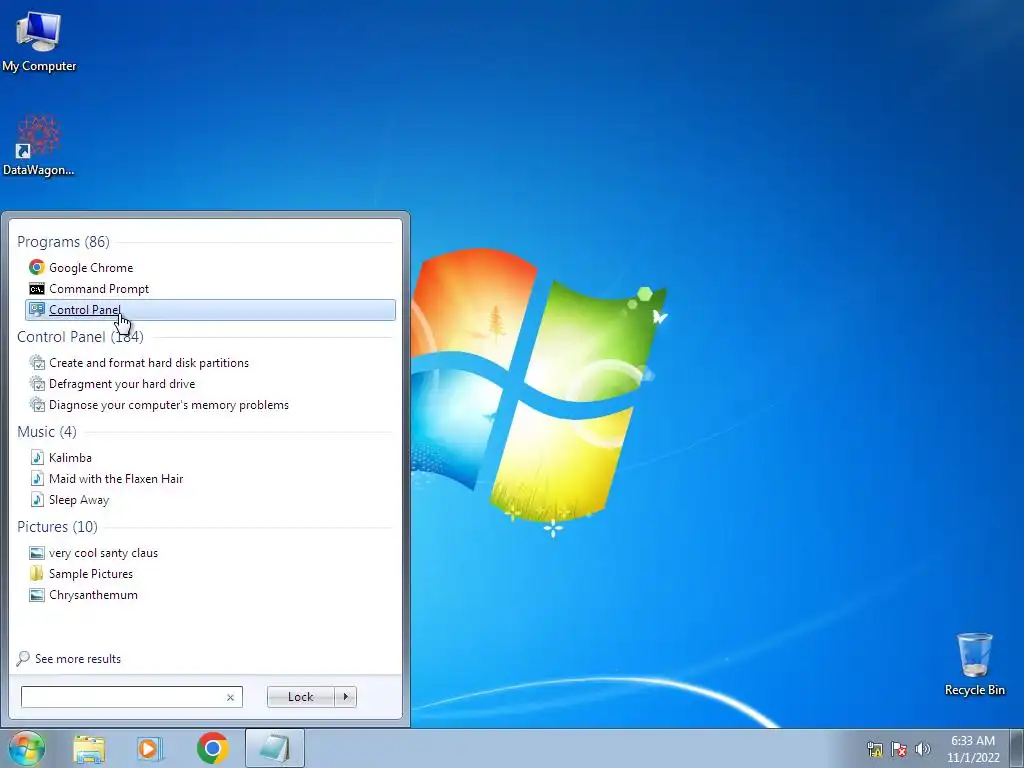Select the Sleep Away song title
The image size is (1024, 768).
pyautogui.click(x=79, y=500)
